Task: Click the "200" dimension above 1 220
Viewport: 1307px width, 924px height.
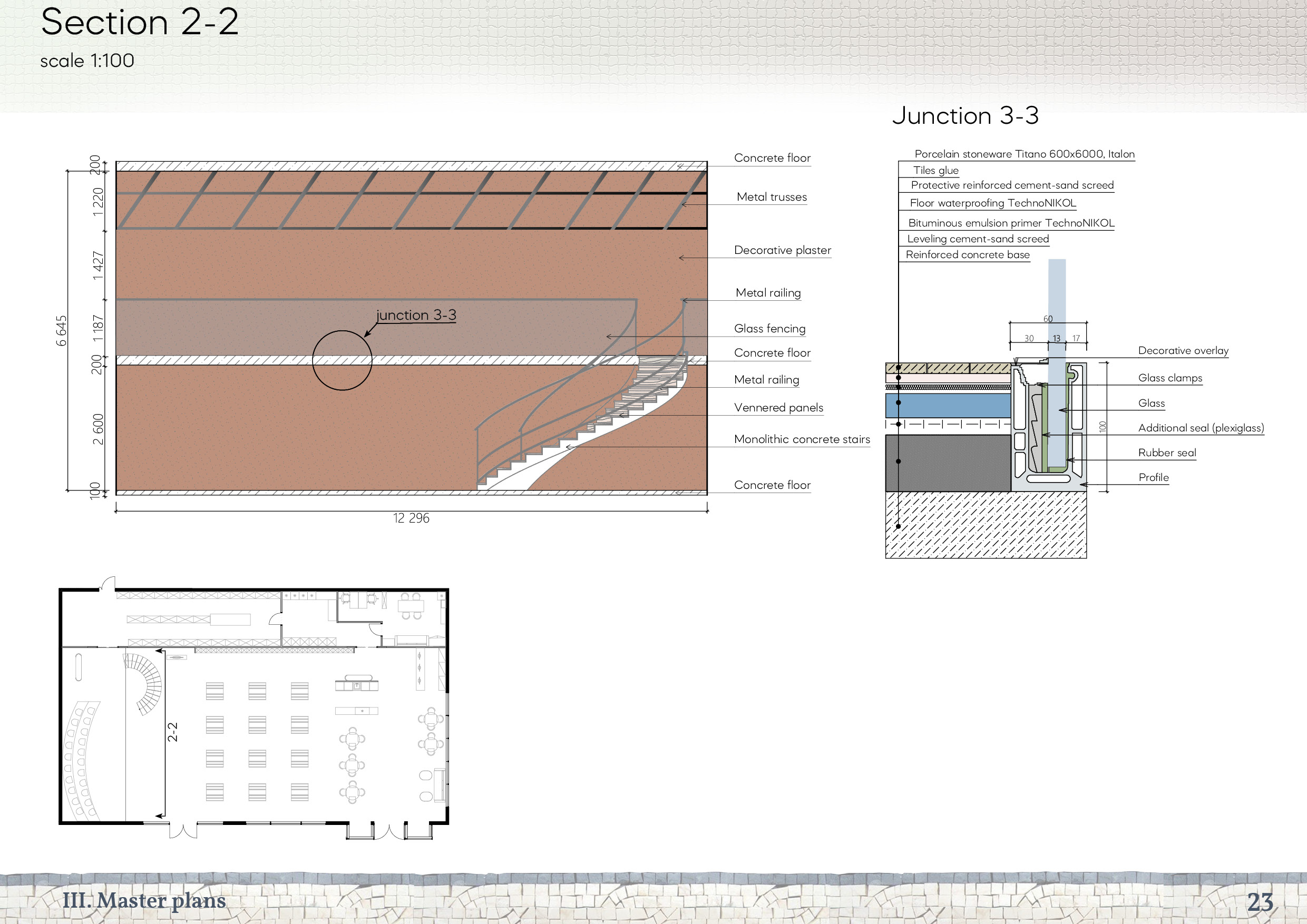Action: 95,164
